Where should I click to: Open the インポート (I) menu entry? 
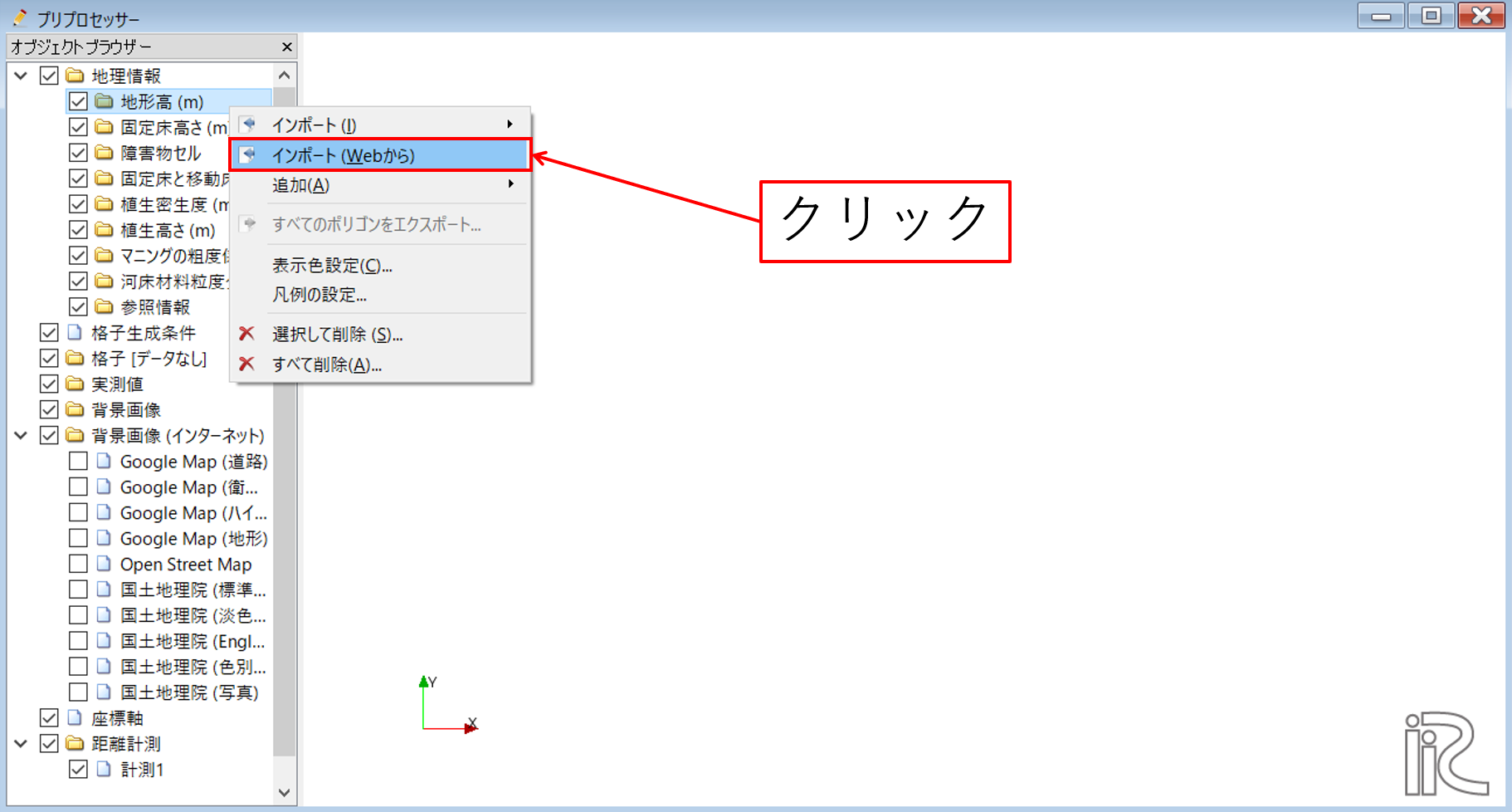click(380, 125)
